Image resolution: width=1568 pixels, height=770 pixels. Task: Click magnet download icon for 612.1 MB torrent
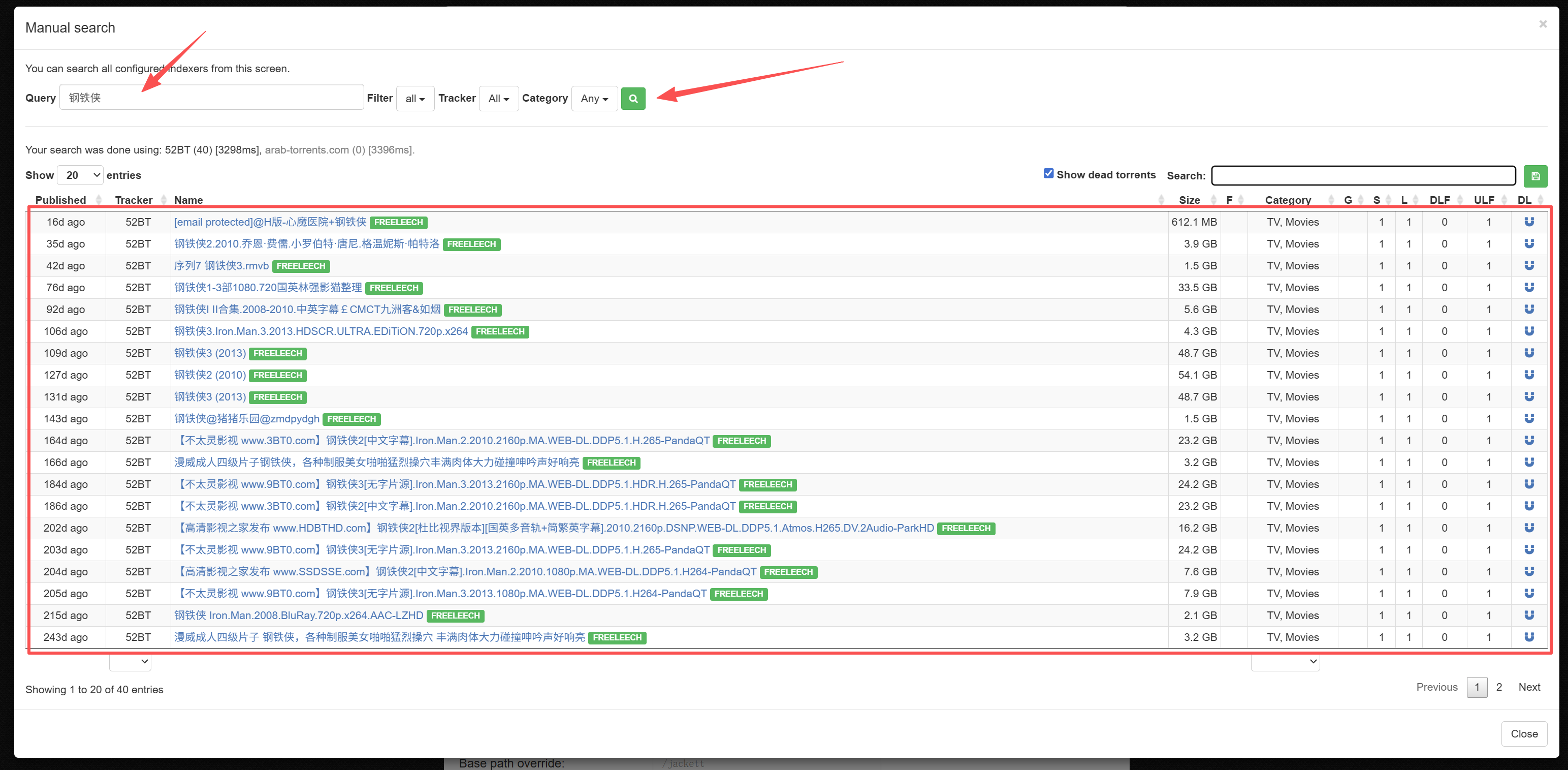coord(1528,222)
